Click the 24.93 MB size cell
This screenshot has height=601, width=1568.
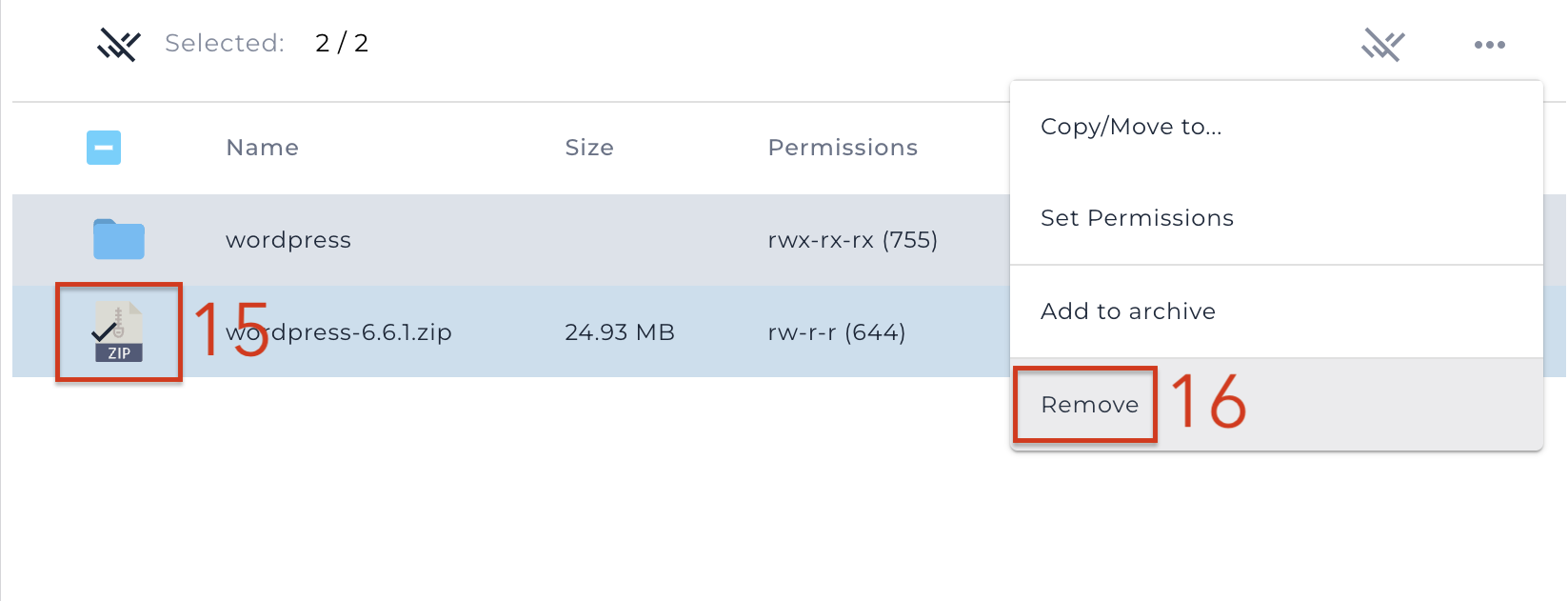coord(620,332)
